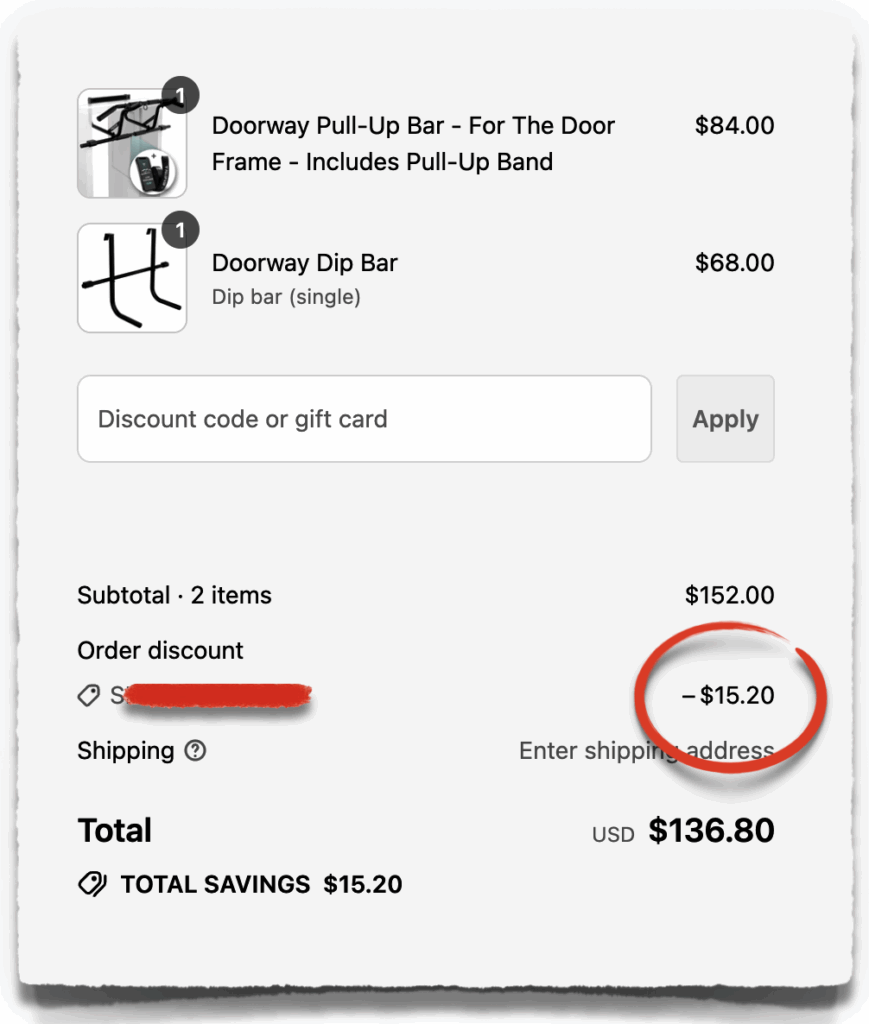Click the $84.00 price of the Pull-Up Bar
869x1024 pixels.
pos(735,126)
